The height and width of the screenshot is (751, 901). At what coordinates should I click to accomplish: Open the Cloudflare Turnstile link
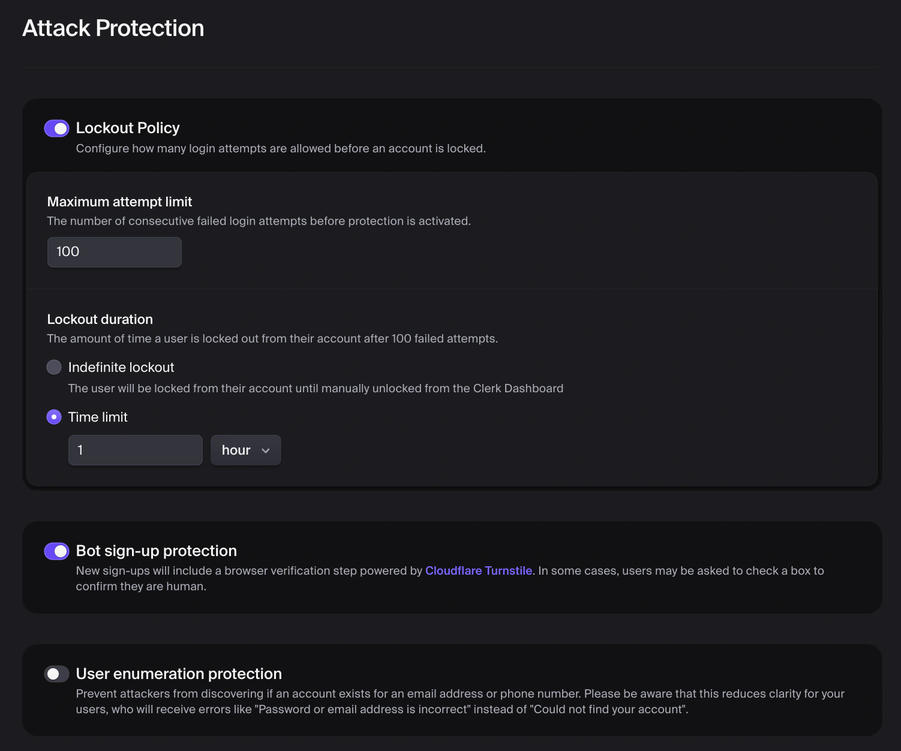tap(478, 570)
